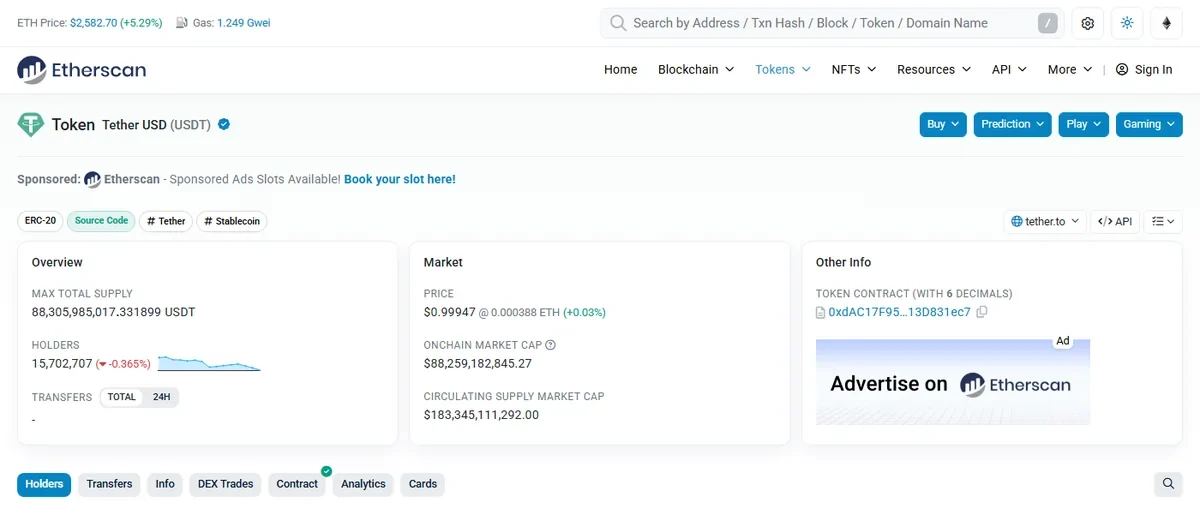Switch to the Holders tab
This screenshot has width=1200, height=505.
(44, 484)
